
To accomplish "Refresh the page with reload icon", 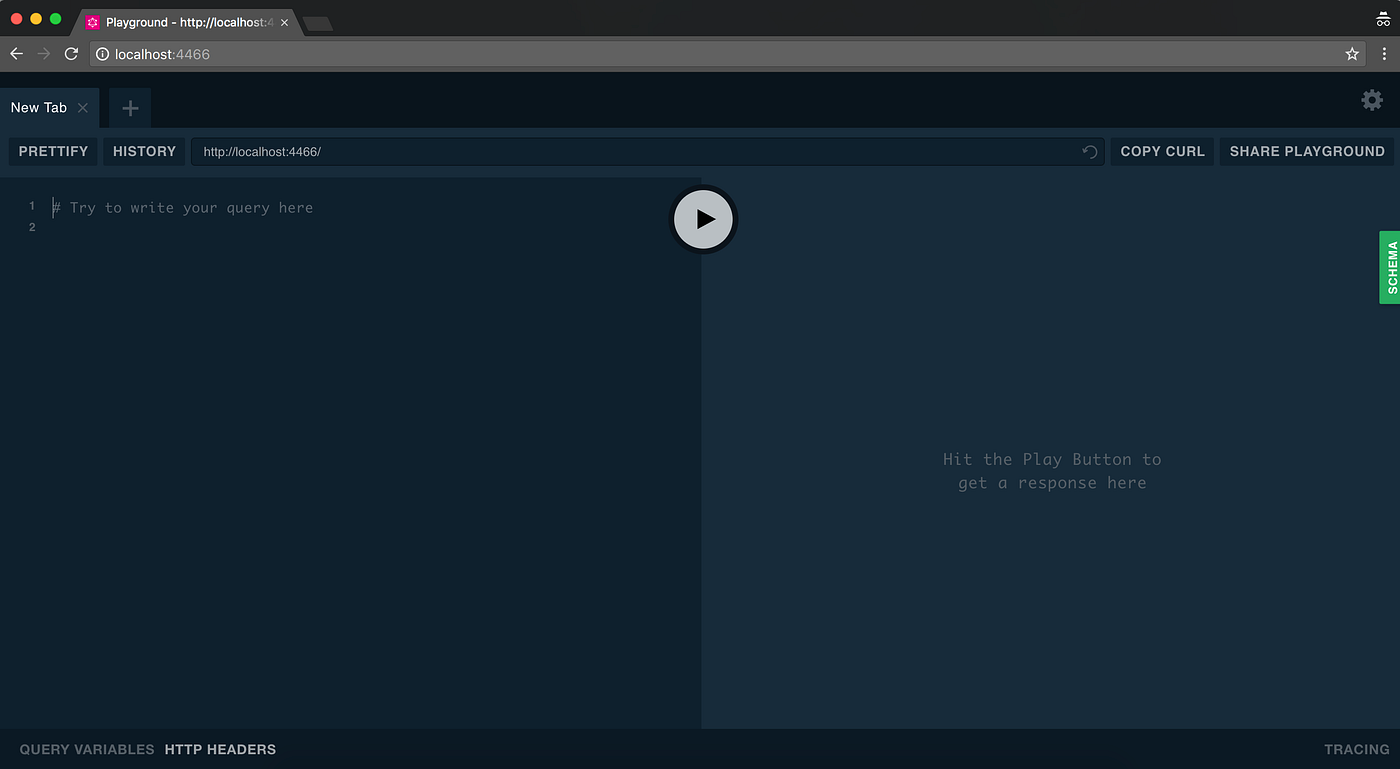I will click(70, 54).
